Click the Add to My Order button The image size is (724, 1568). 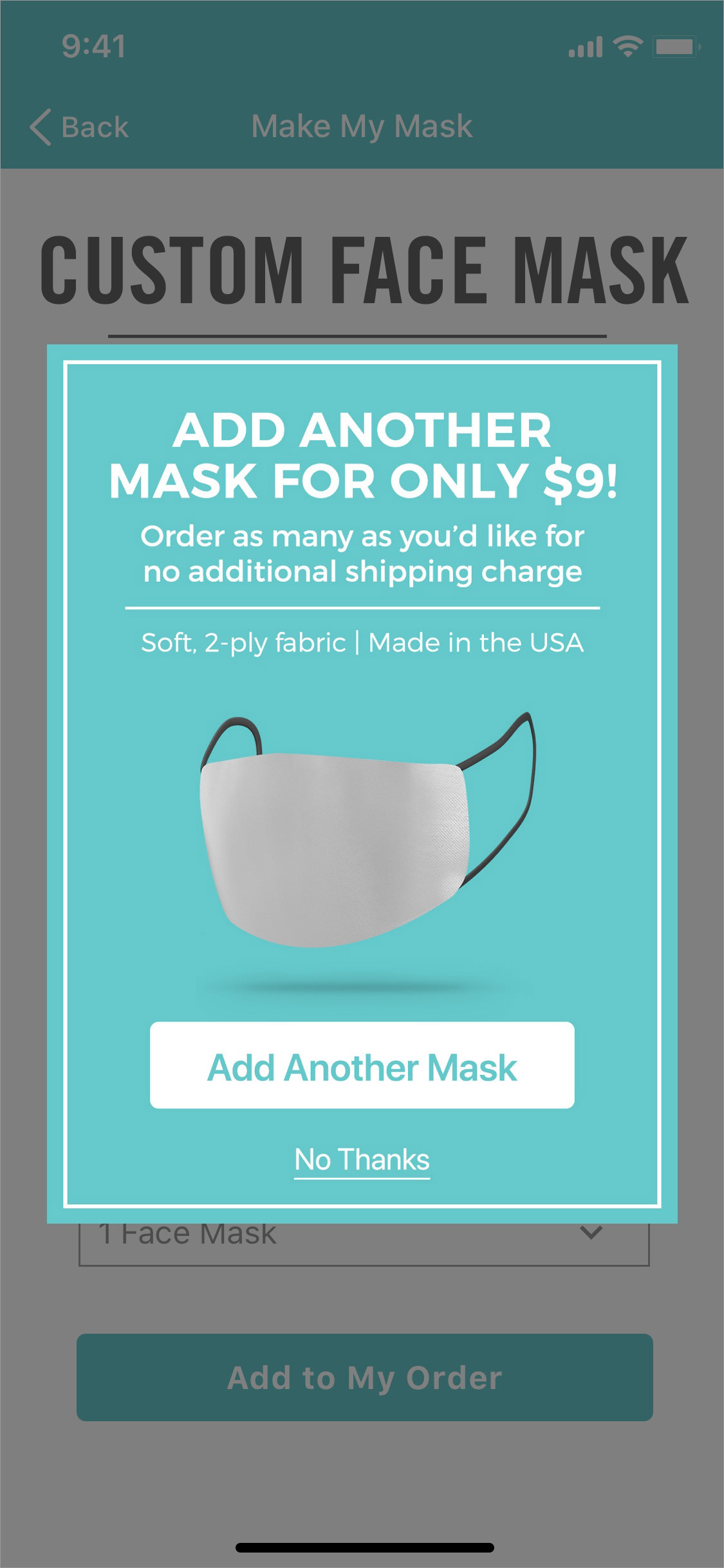click(x=365, y=1377)
